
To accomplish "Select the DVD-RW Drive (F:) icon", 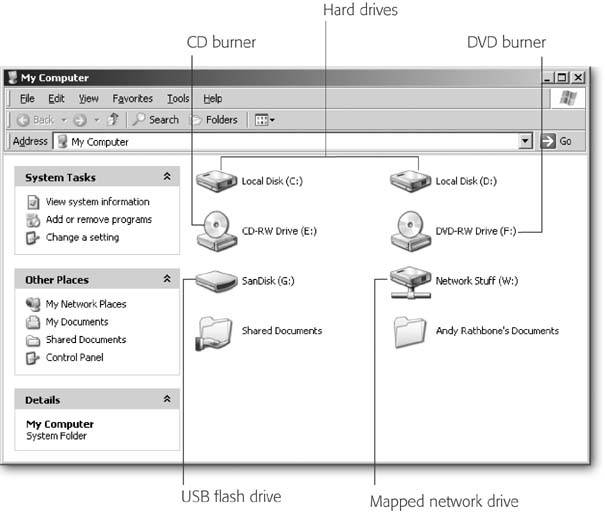I will (411, 230).
